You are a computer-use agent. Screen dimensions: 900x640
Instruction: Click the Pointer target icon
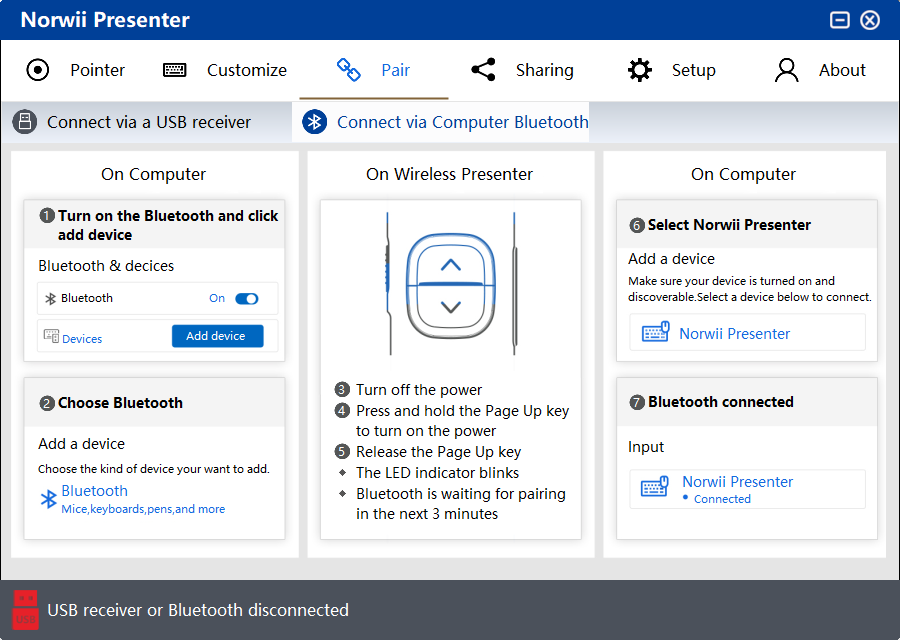[x=38, y=70]
